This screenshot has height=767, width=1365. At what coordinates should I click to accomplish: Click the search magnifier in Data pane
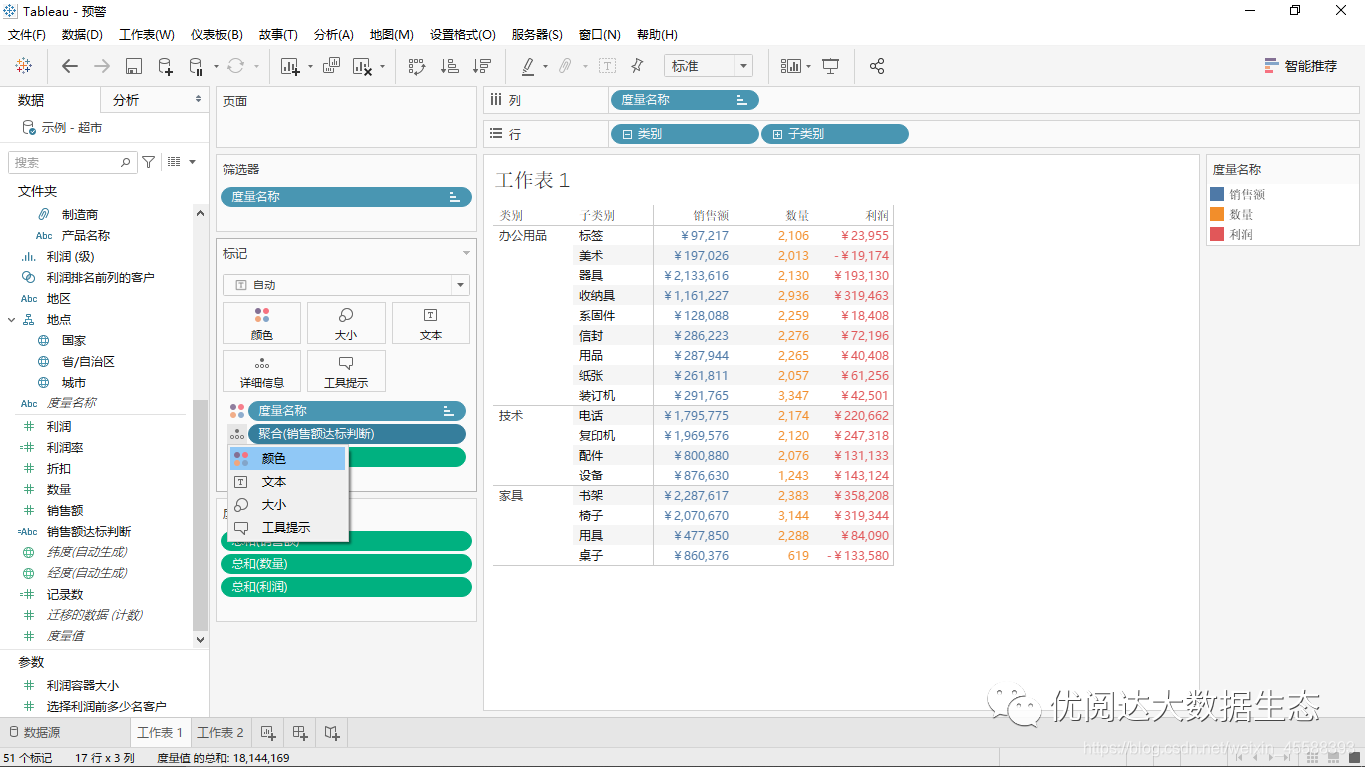click(126, 162)
